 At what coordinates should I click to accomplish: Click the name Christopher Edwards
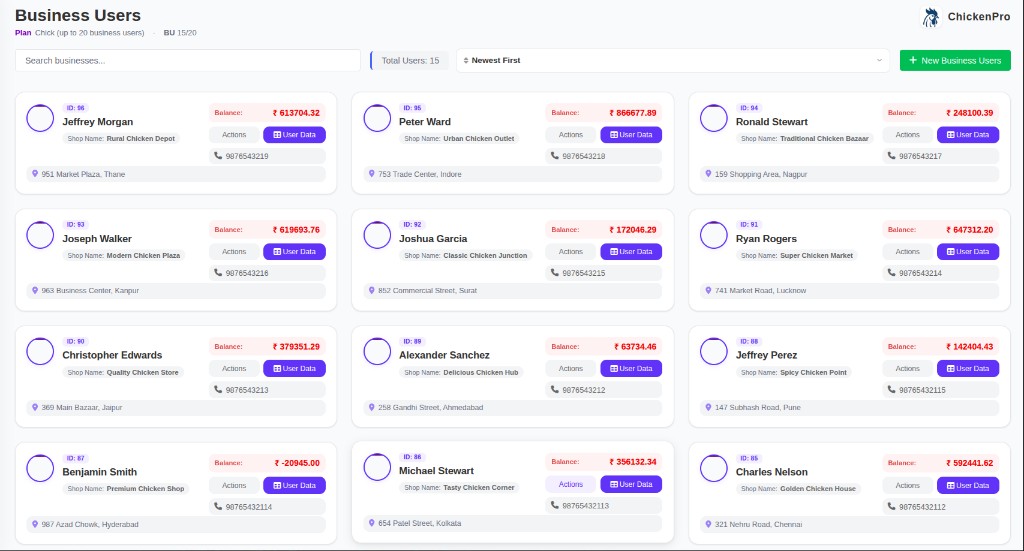coord(112,355)
